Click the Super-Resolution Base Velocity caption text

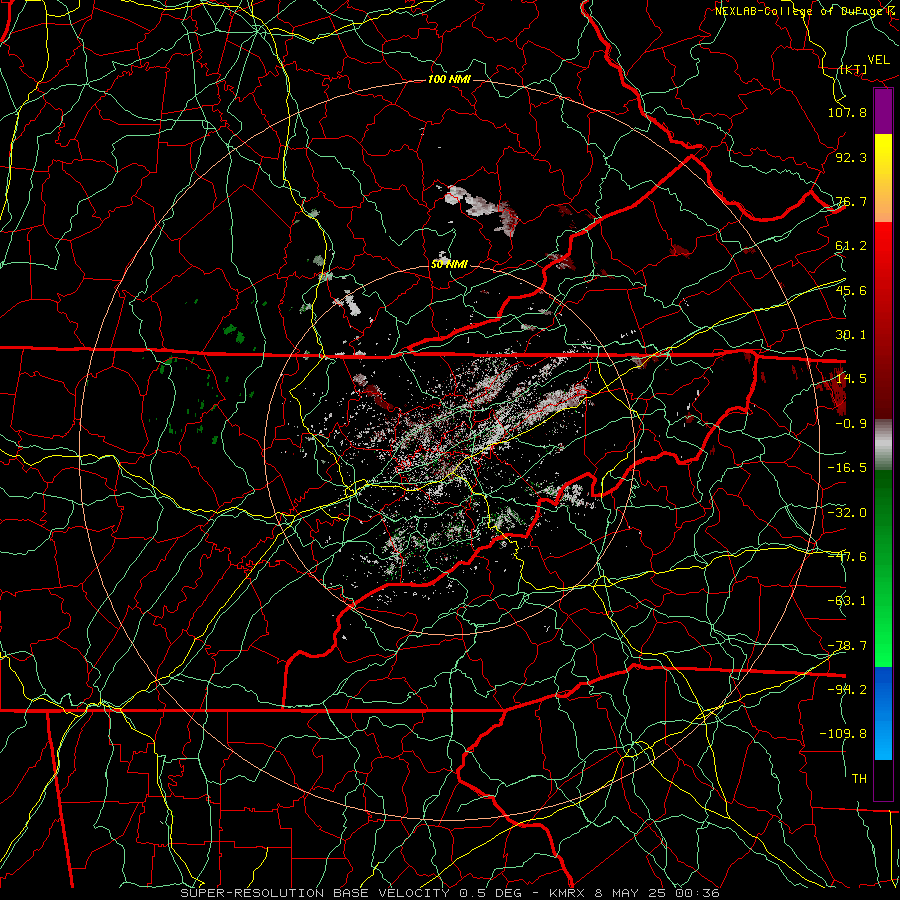pos(315,893)
